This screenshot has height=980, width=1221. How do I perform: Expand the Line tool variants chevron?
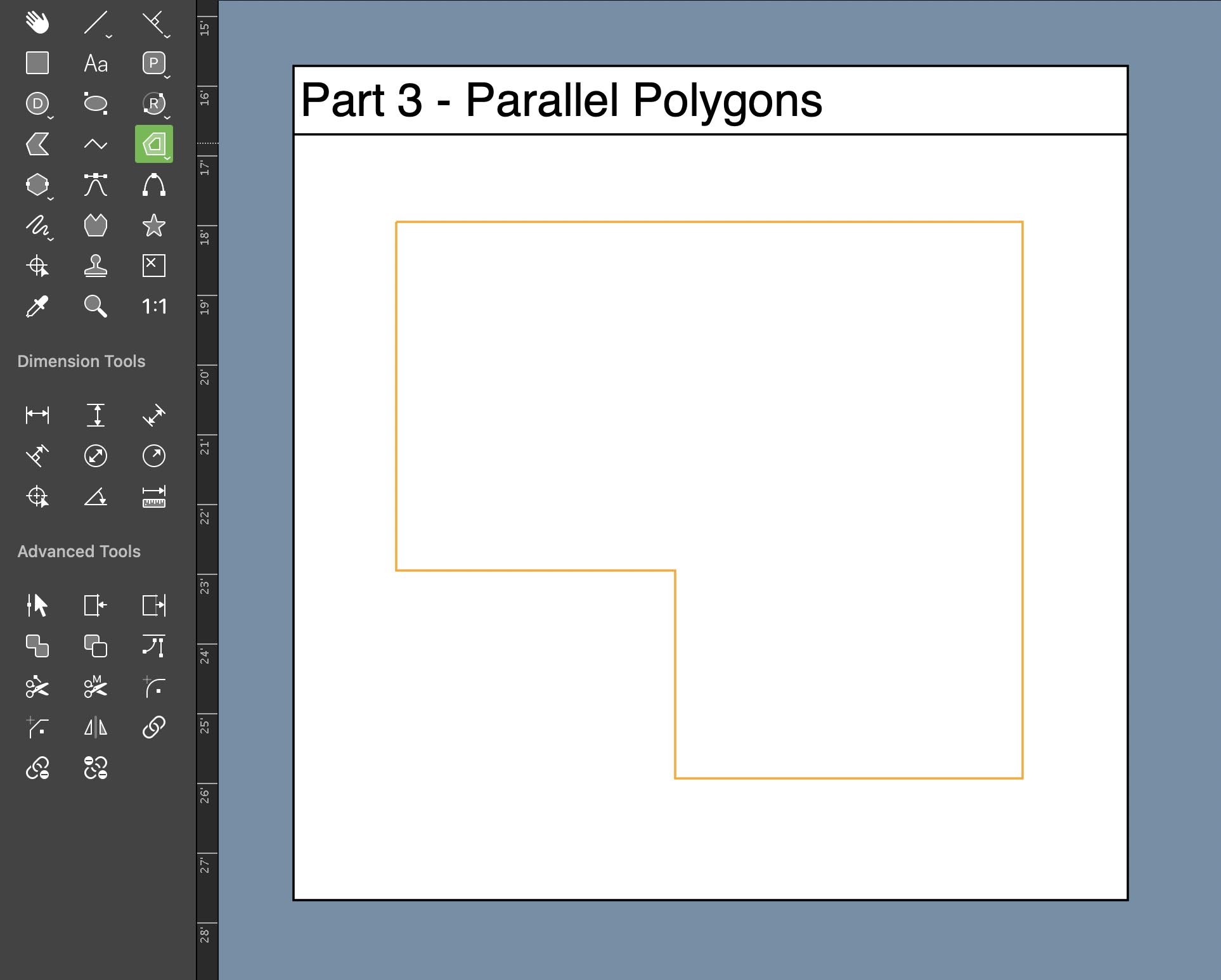tap(109, 37)
